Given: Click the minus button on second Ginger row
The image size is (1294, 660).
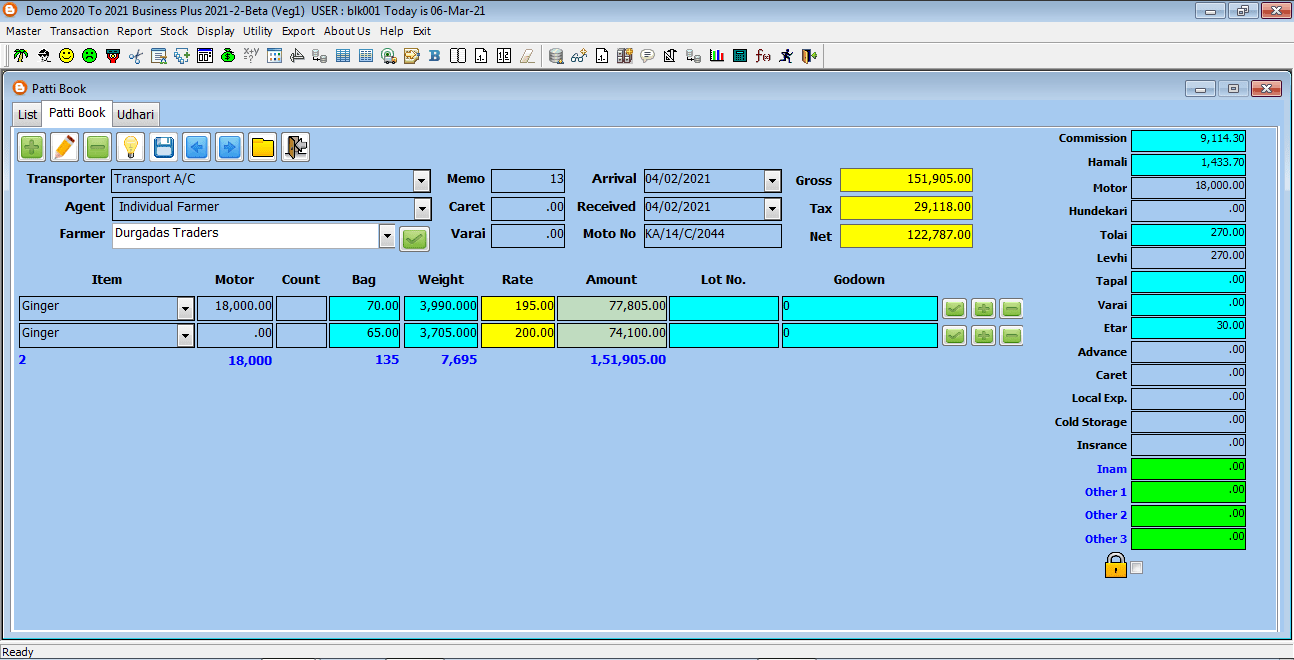Looking at the screenshot, I should tap(1011, 336).
